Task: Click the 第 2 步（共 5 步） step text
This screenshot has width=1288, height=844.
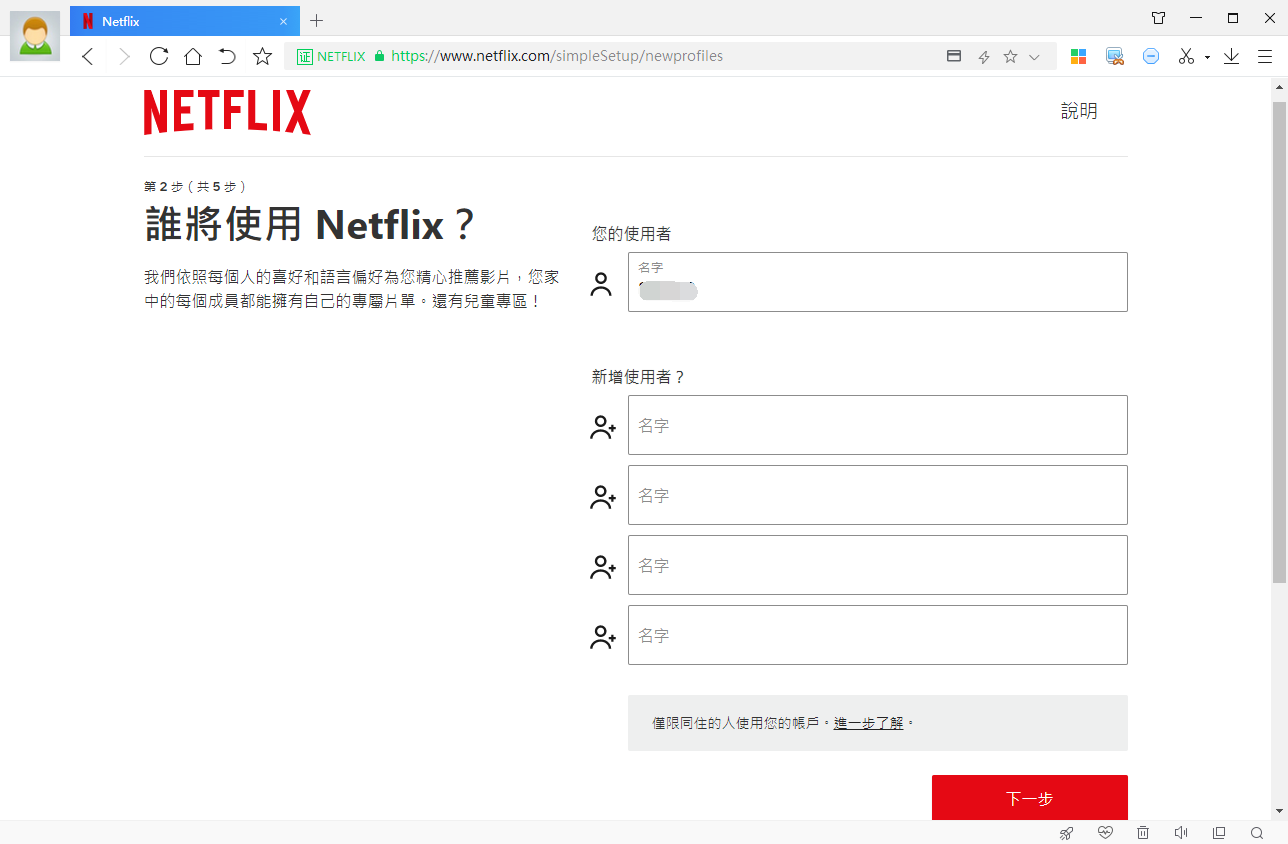Action: [x=195, y=187]
